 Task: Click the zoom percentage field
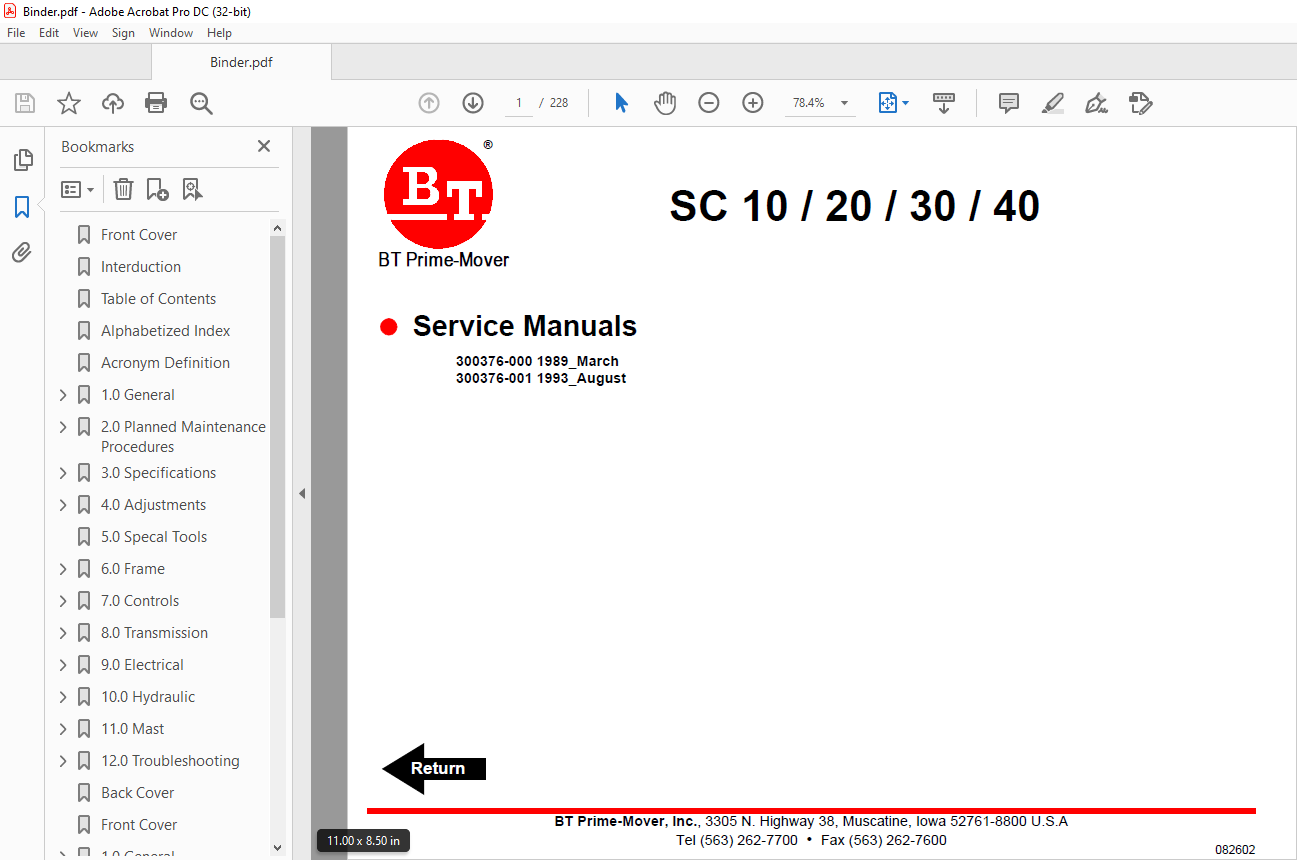808,103
